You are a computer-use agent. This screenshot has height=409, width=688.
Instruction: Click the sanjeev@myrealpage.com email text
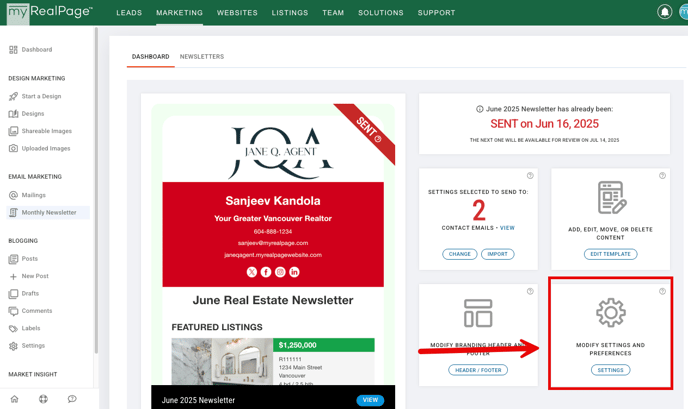(273, 243)
